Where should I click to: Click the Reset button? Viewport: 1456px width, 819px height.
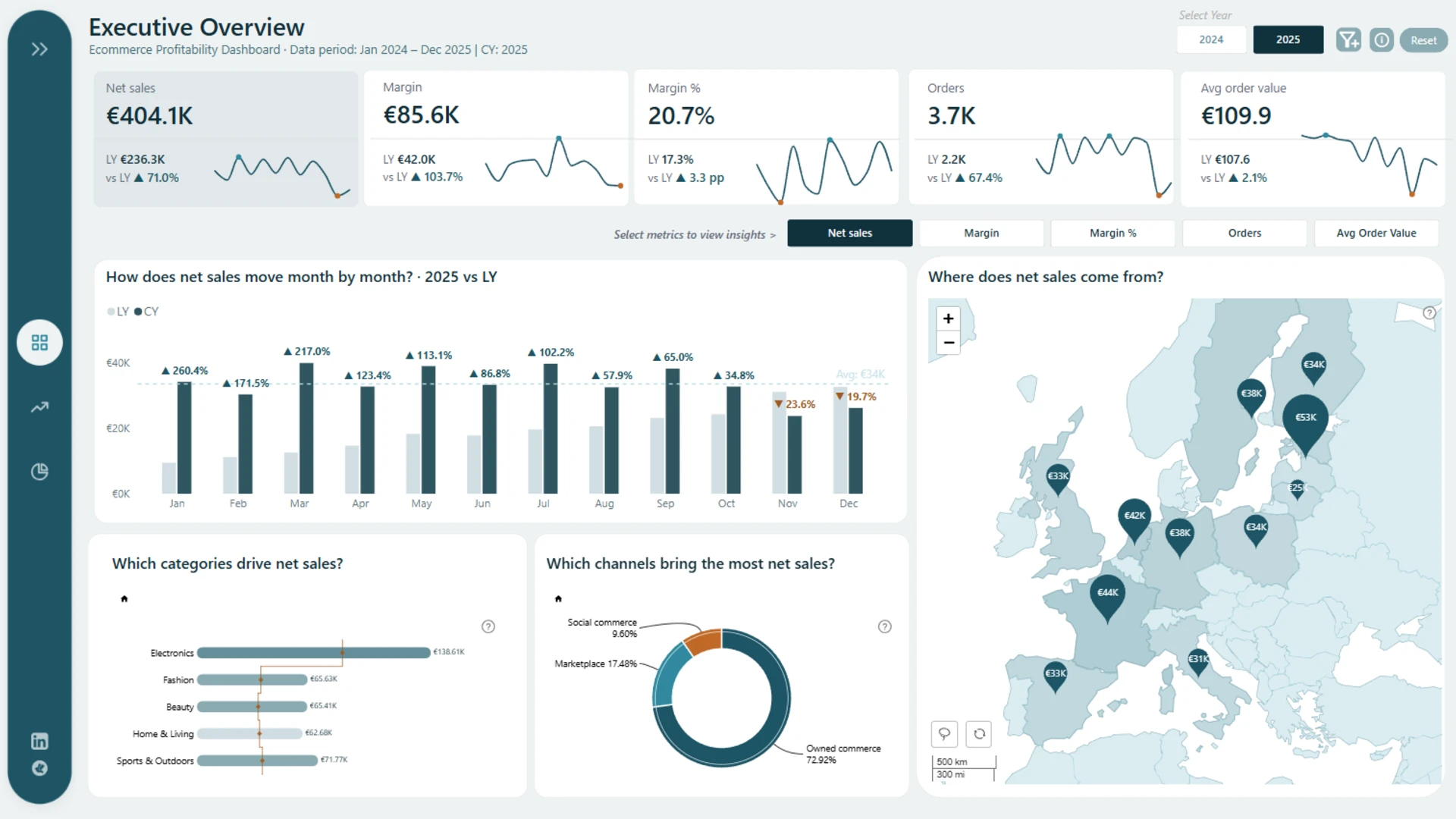coord(1423,40)
